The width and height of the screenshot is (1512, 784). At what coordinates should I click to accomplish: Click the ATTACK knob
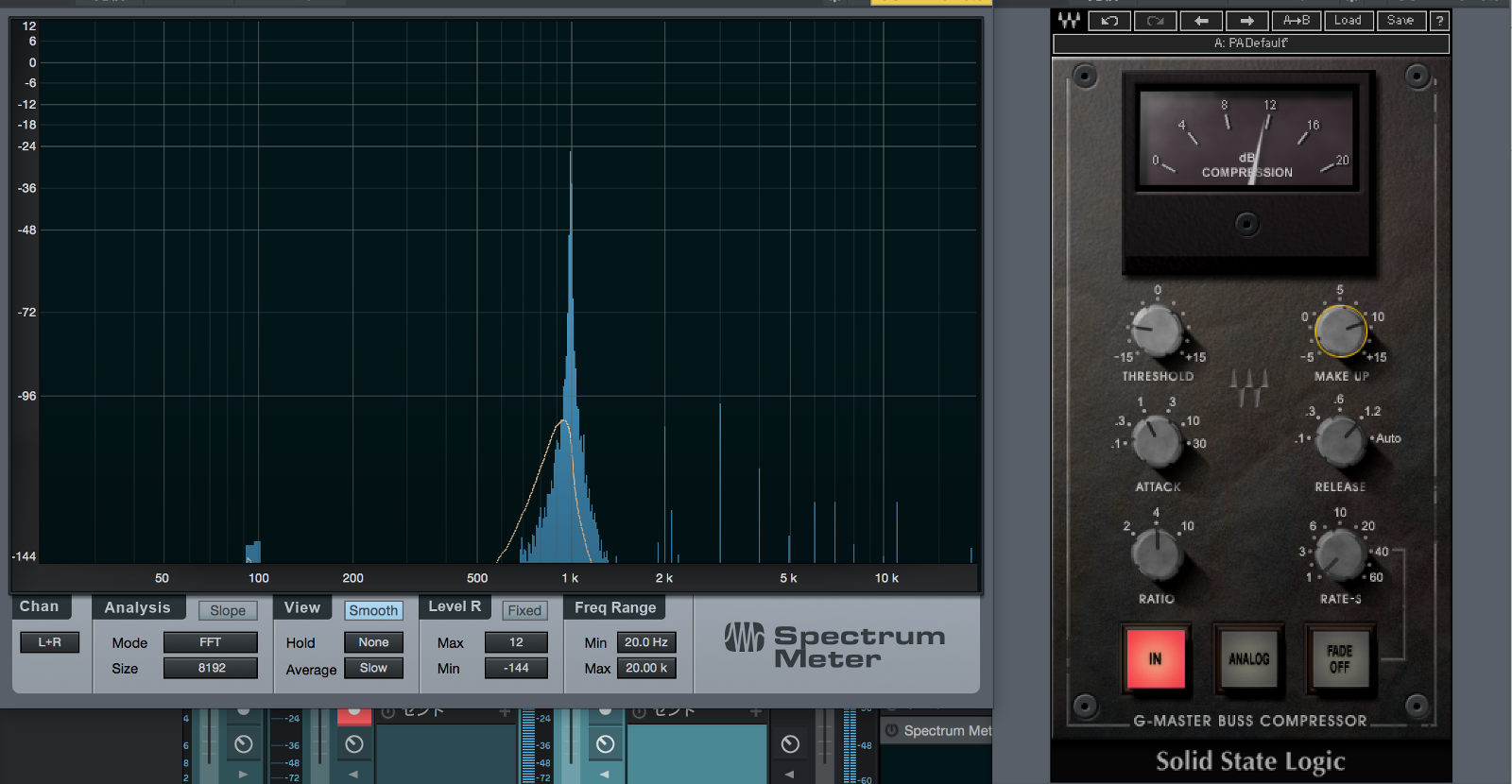(1157, 441)
